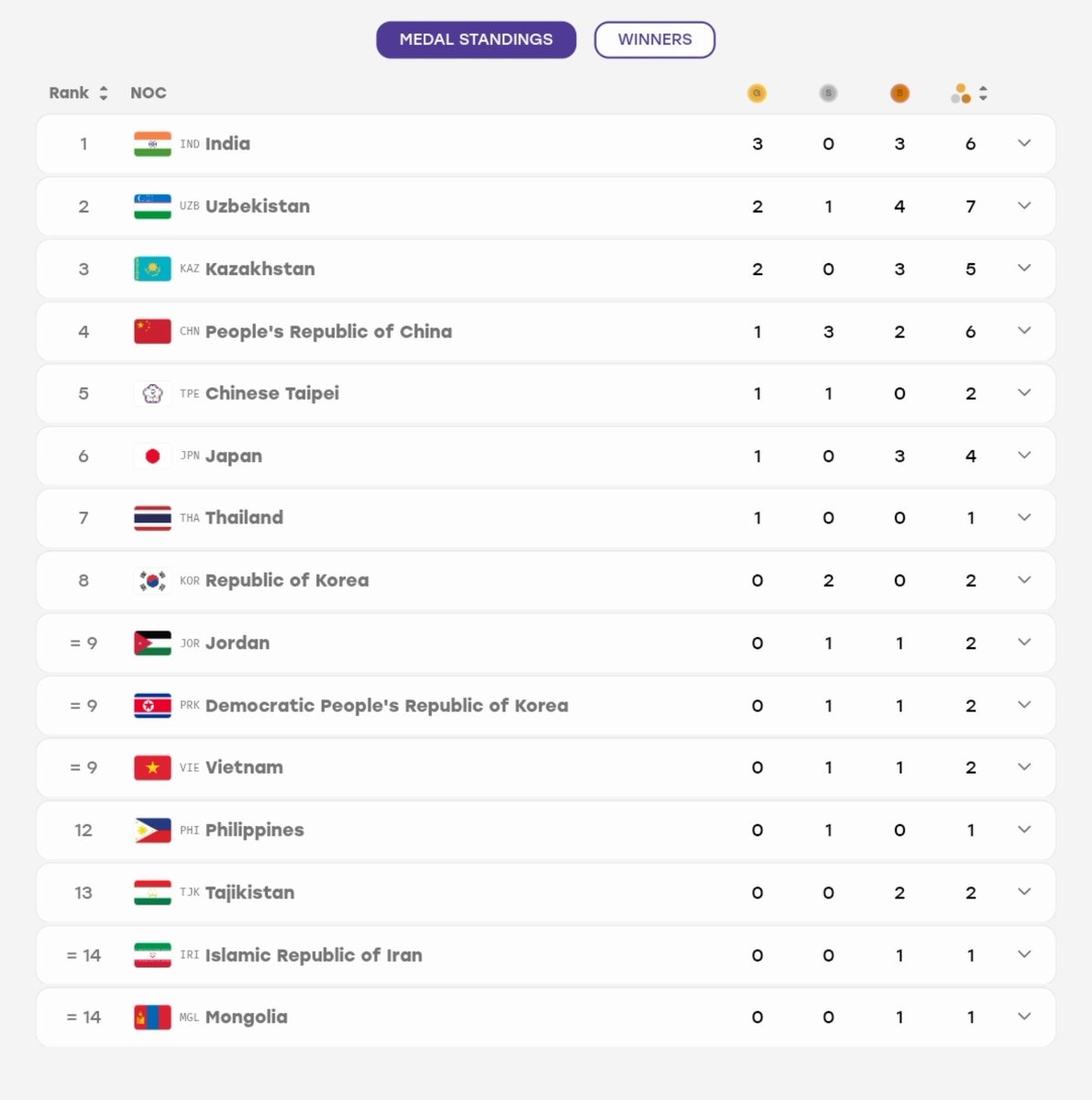Expand the Philippines row chevron

(x=1024, y=829)
